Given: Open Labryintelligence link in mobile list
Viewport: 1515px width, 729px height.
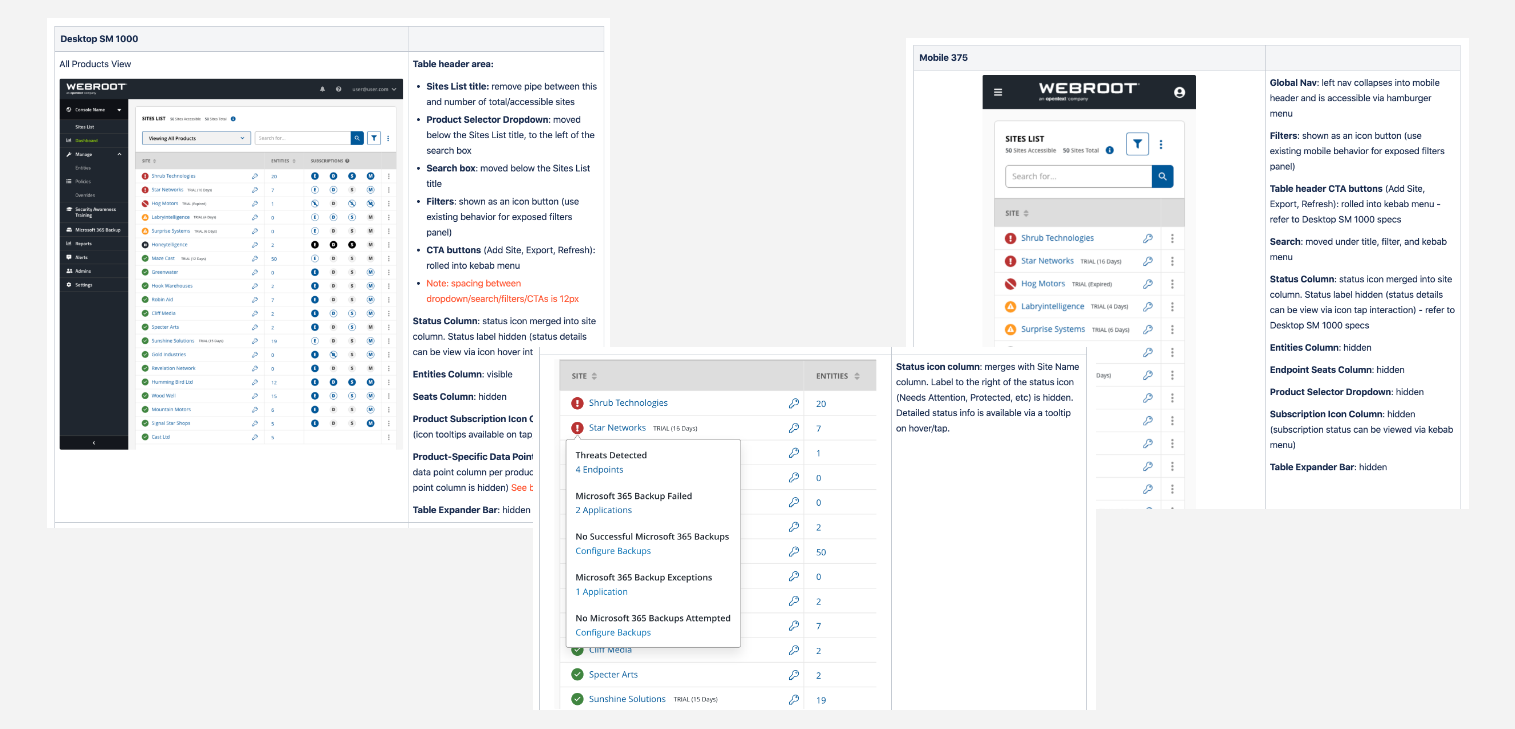Looking at the screenshot, I should (x=1053, y=307).
